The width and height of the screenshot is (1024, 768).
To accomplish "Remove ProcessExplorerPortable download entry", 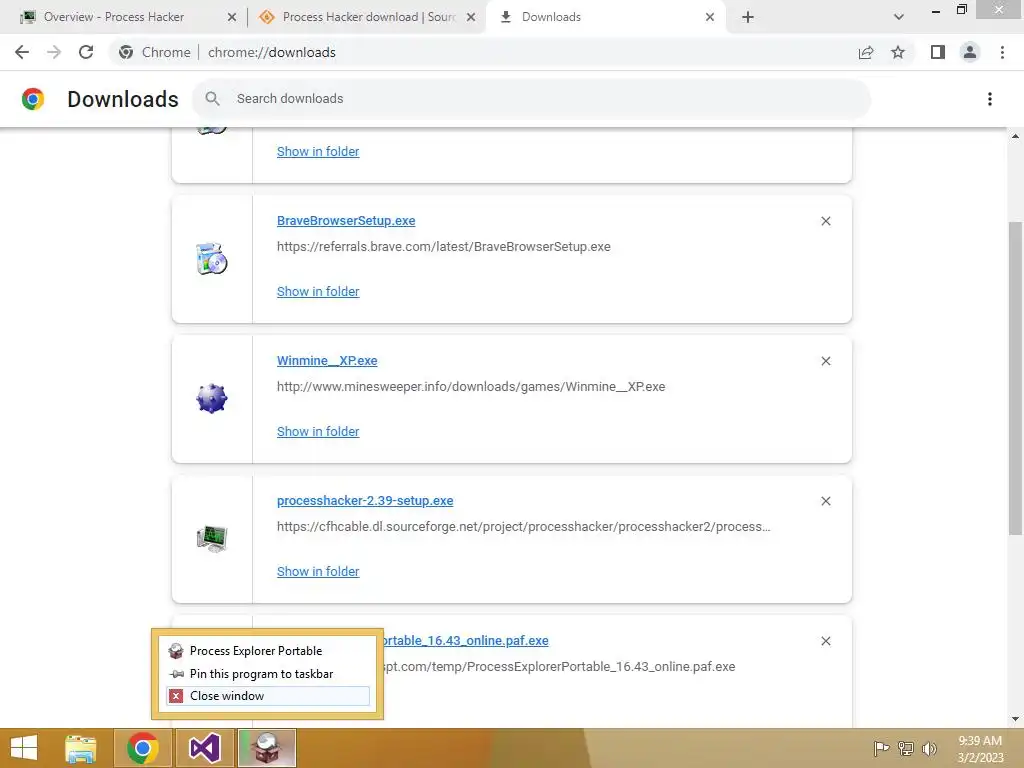I will [x=826, y=641].
